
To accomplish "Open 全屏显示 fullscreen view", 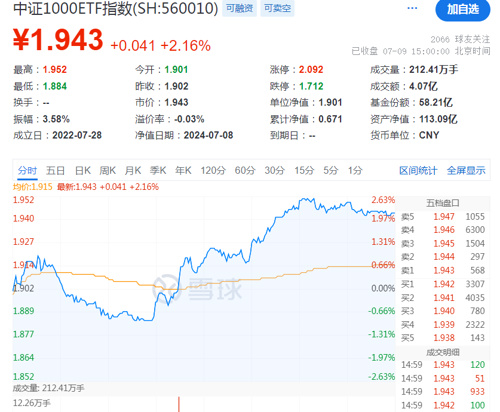I will 466,171.
